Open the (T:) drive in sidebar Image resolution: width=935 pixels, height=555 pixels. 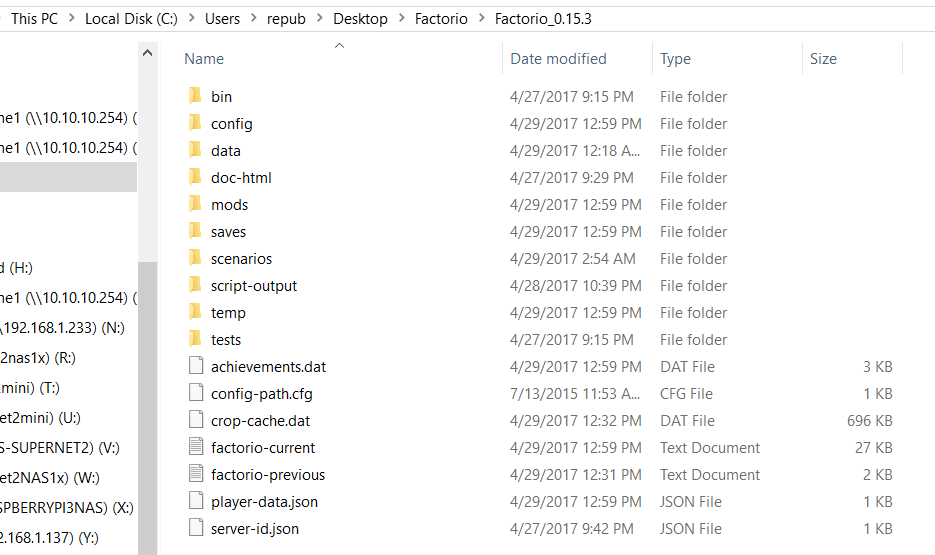pos(30,388)
